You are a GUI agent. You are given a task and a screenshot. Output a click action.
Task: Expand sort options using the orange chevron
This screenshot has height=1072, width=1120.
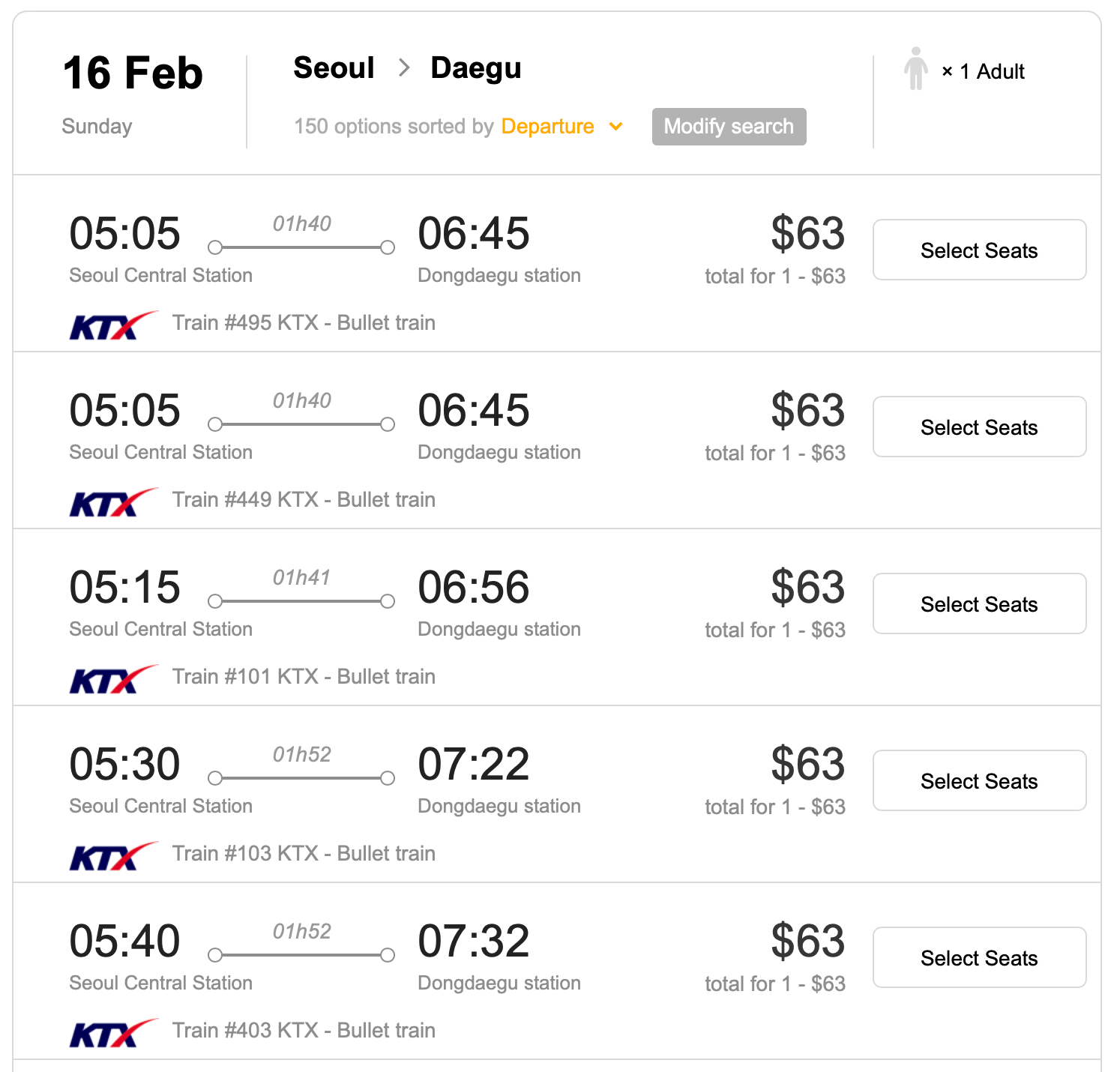click(616, 126)
